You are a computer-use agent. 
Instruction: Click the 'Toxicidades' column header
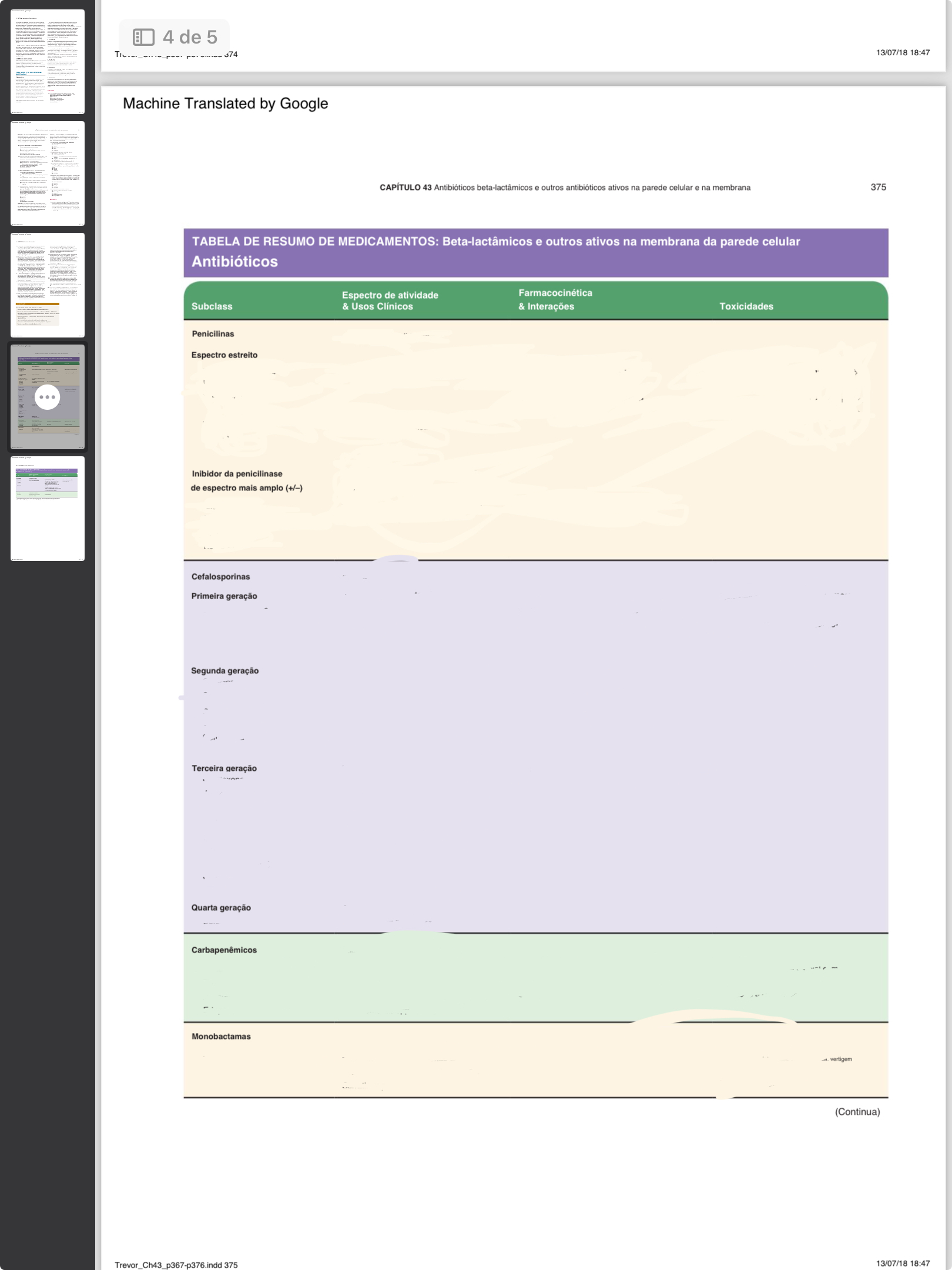click(746, 306)
